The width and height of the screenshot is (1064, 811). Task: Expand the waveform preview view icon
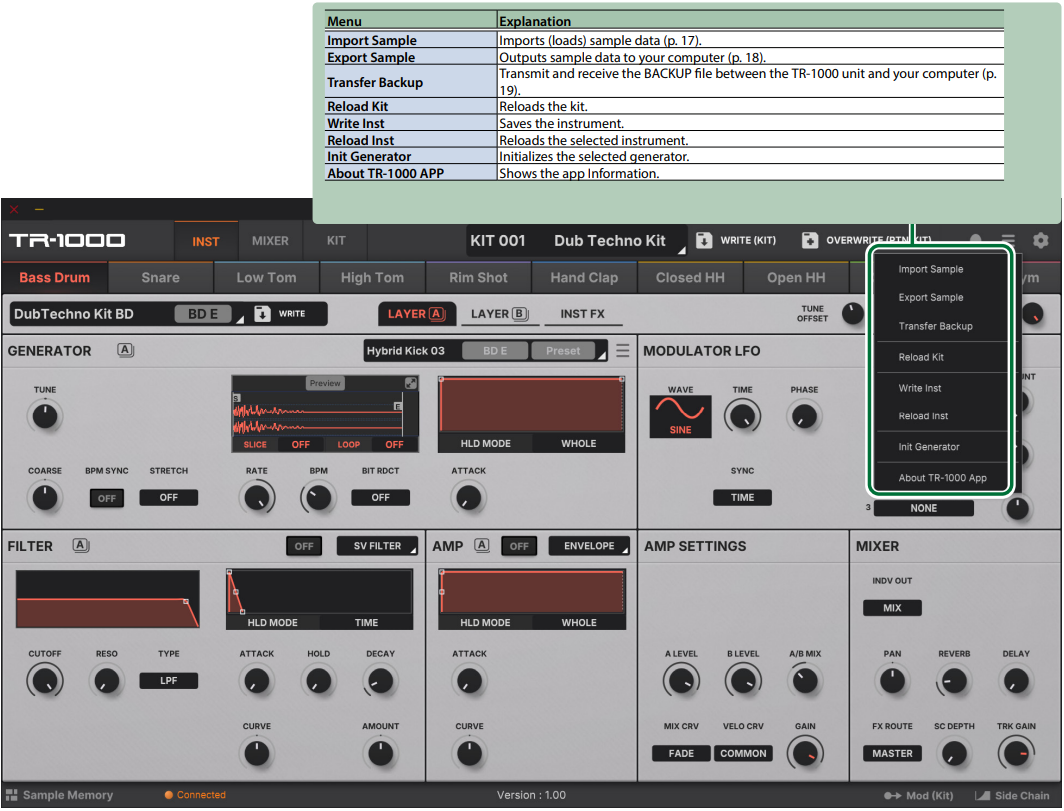point(411,383)
